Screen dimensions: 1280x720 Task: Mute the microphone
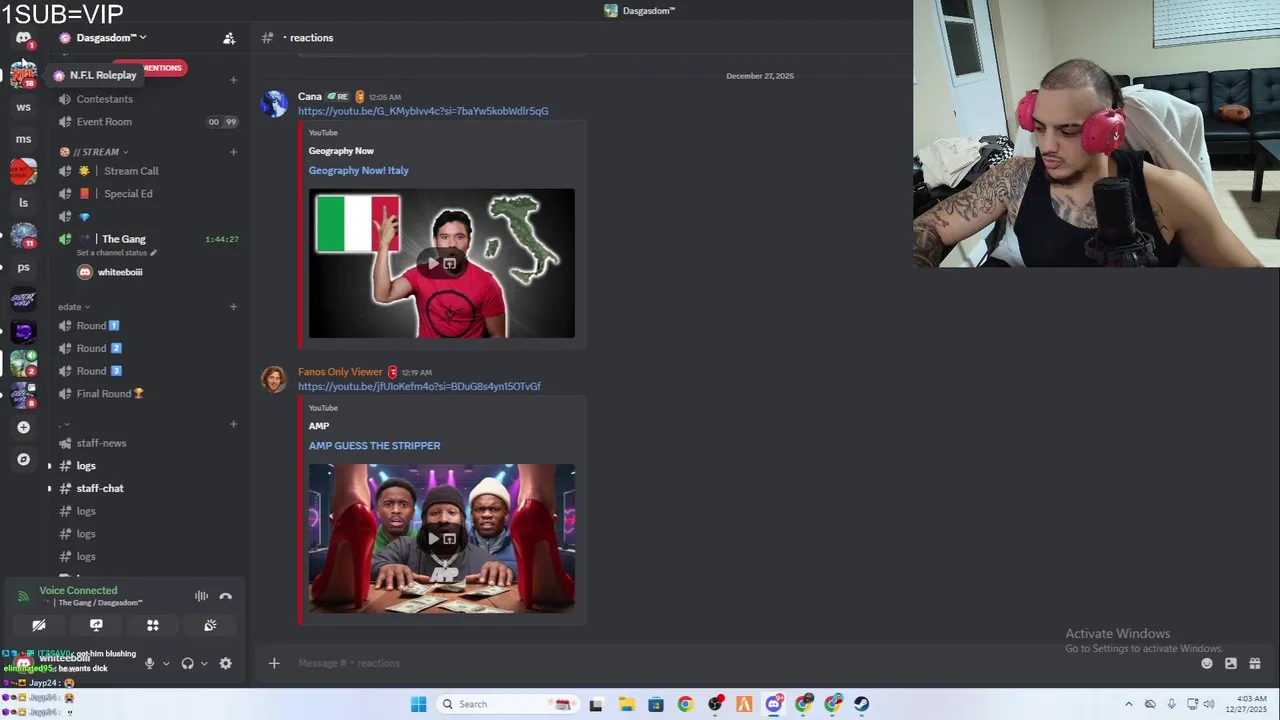coord(149,663)
